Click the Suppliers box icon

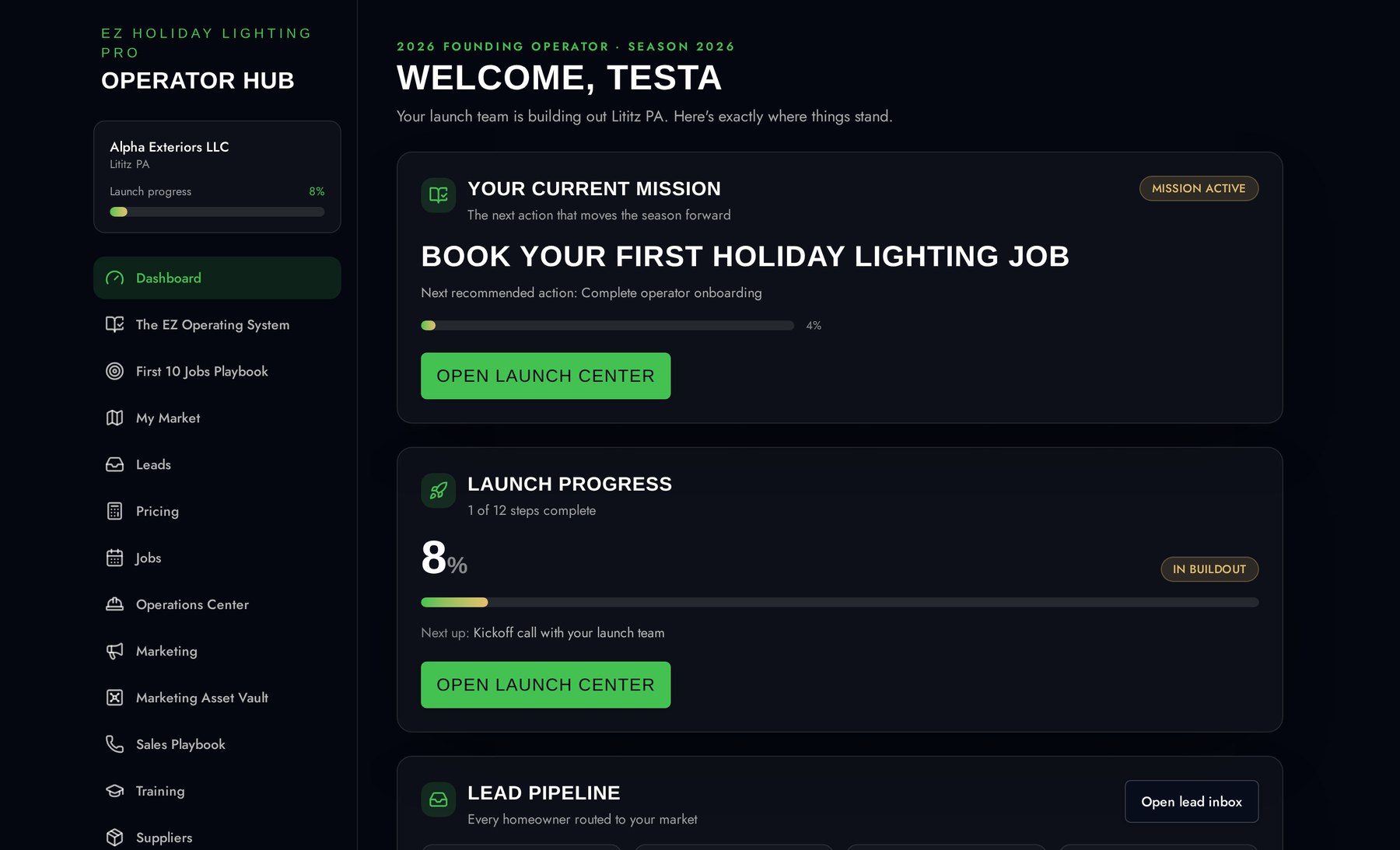tap(115, 838)
